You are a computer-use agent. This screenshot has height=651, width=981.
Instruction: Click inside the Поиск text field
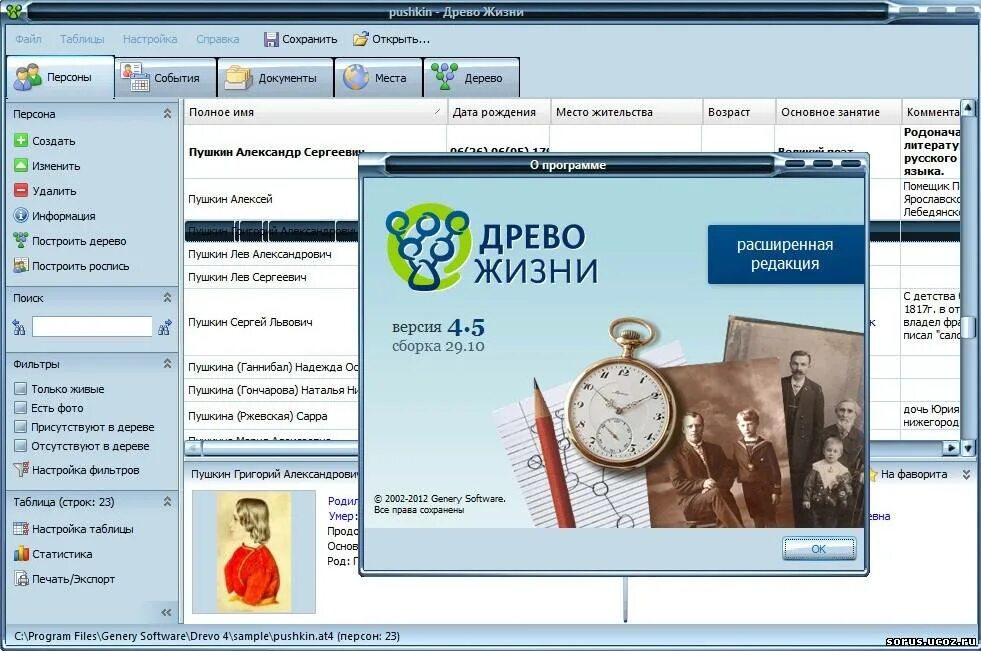92,326
